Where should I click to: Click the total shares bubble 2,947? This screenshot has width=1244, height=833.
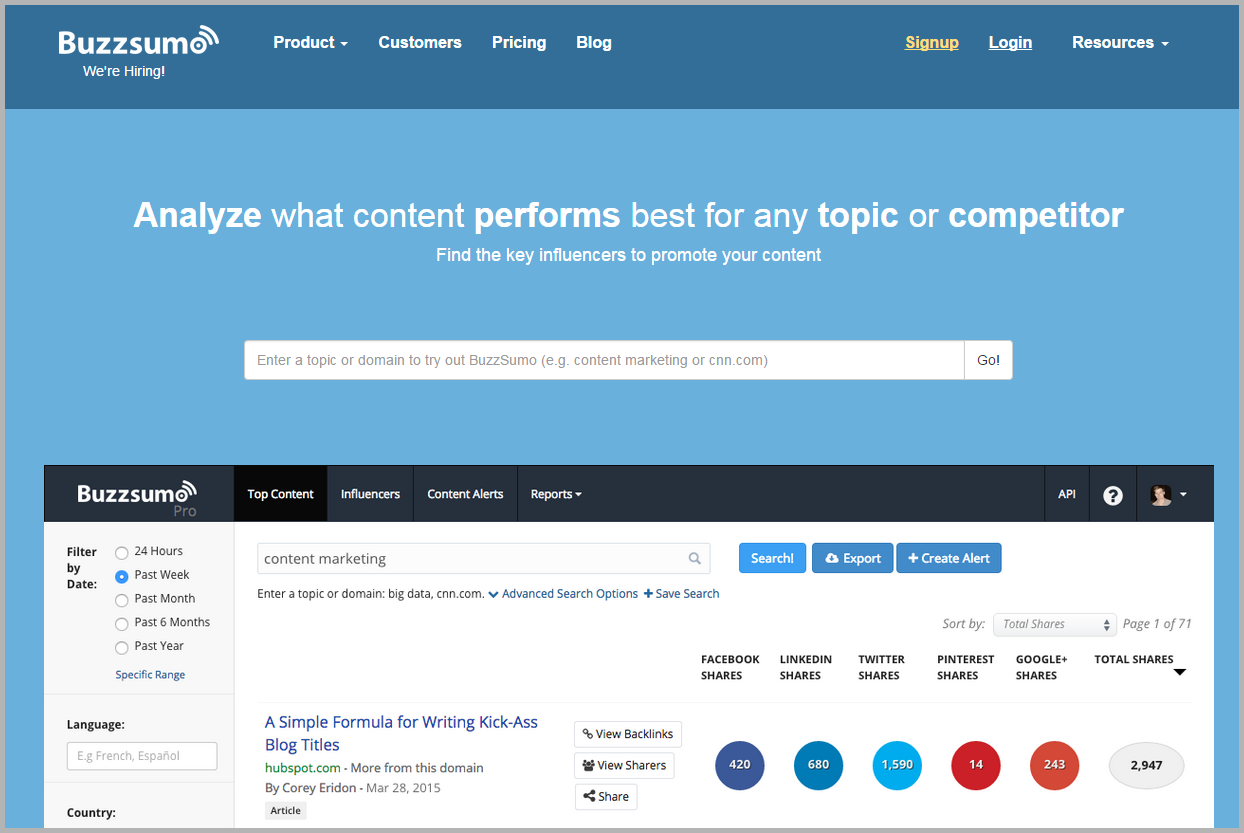[x=1147, y=766]
